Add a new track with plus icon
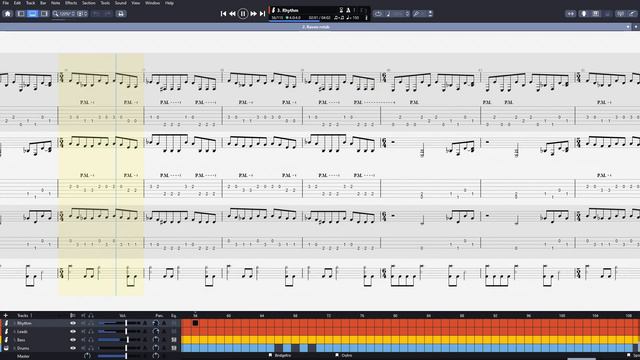The width and height of the screenshot is (640, 360). (5, 316)
